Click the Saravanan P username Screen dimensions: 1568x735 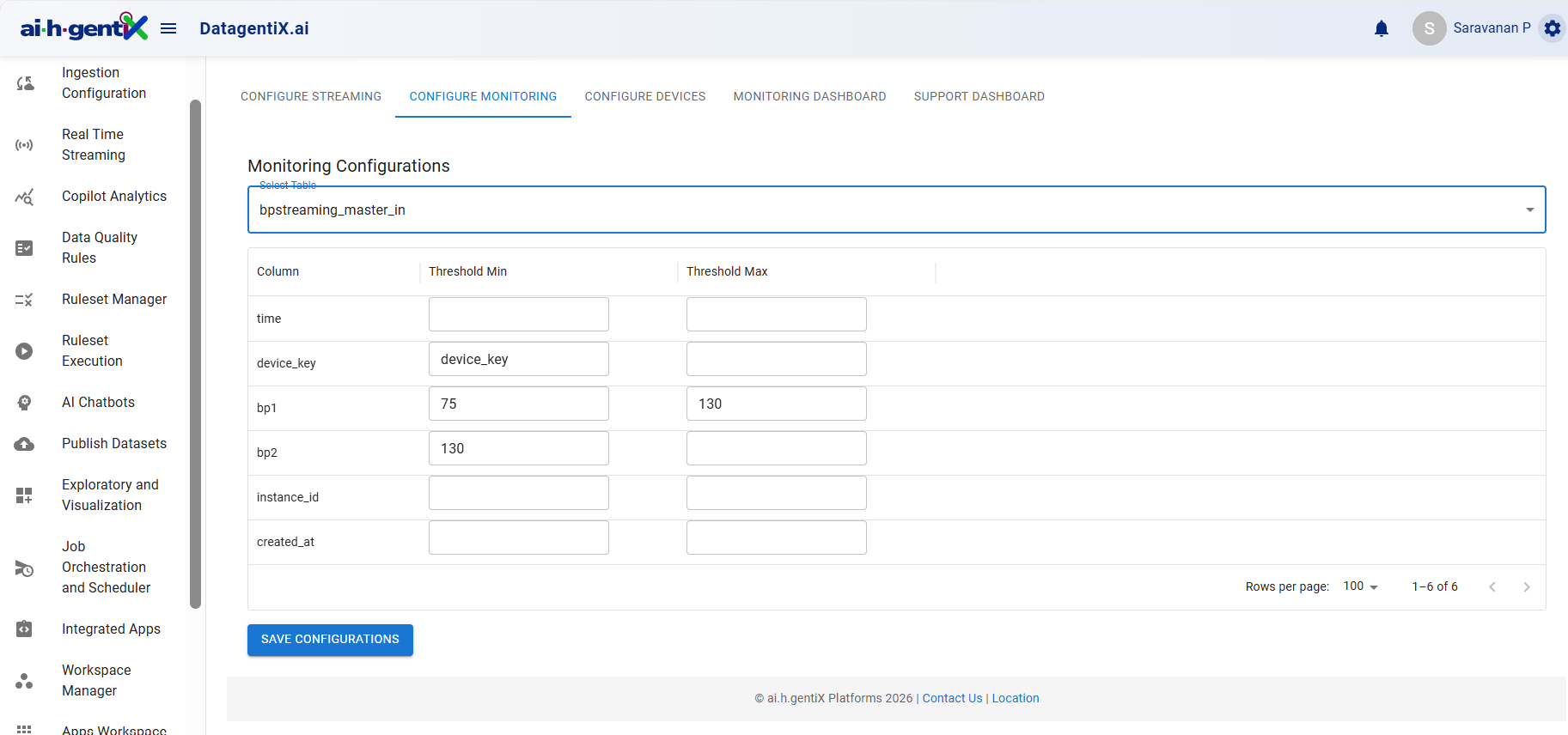pyautogui.click(x=1492, y=28)
